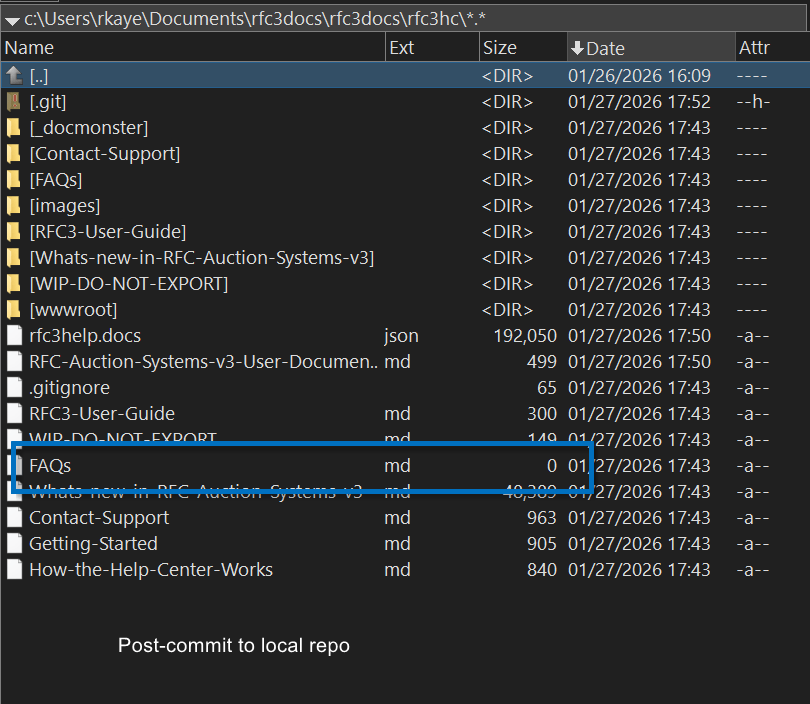
Task: Click the rfc3help.docs file icon
Action: 13,336
